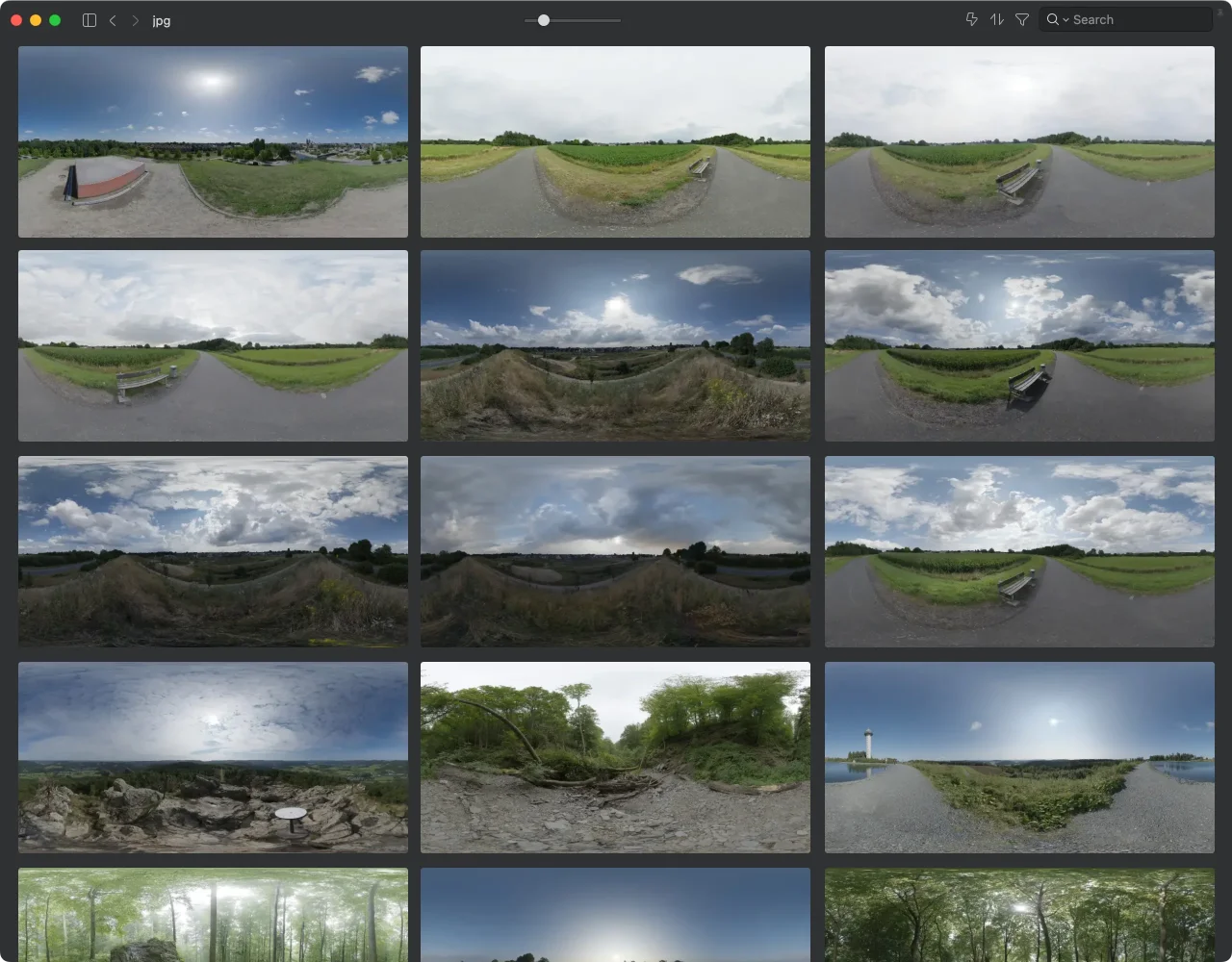Open the lightning bolt quick actions
Image resolution: width=1232 pixels, height=962 pixels.
(x=972, y=19)
